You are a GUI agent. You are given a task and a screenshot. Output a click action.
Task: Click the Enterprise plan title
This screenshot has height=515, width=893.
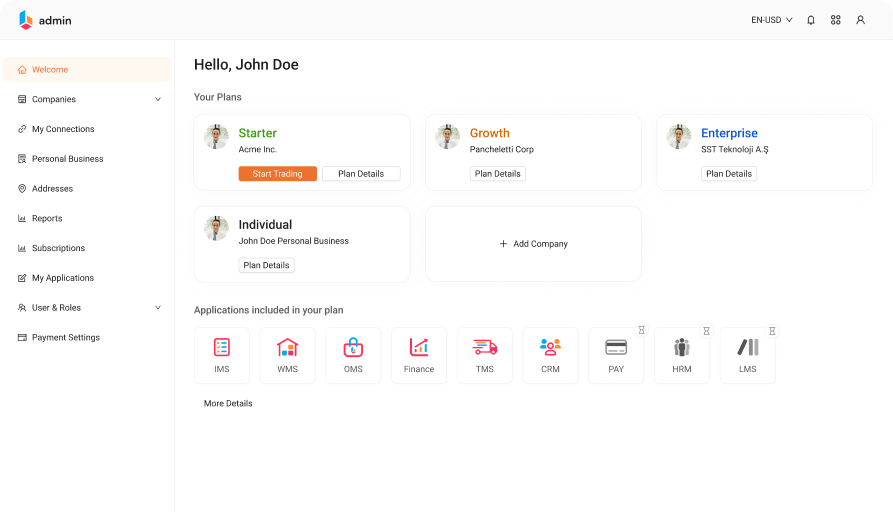pos(729,133)
